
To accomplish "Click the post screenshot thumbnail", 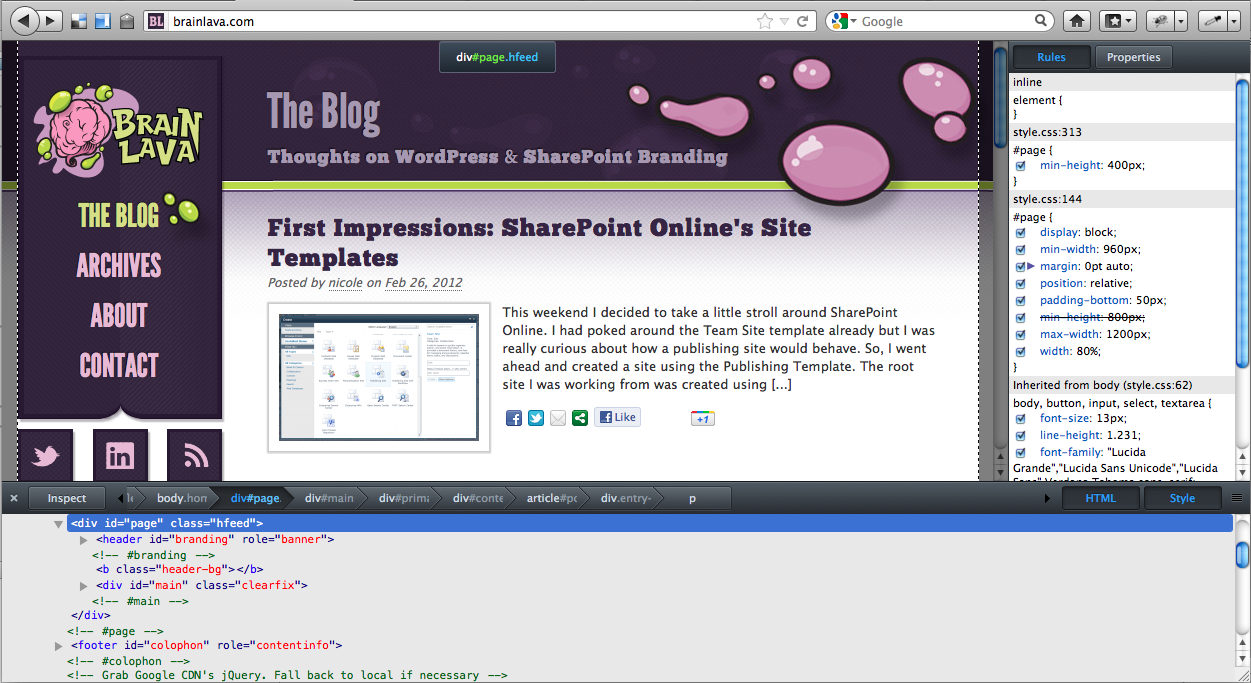I will pyautogui.click(x=378, y=377).
